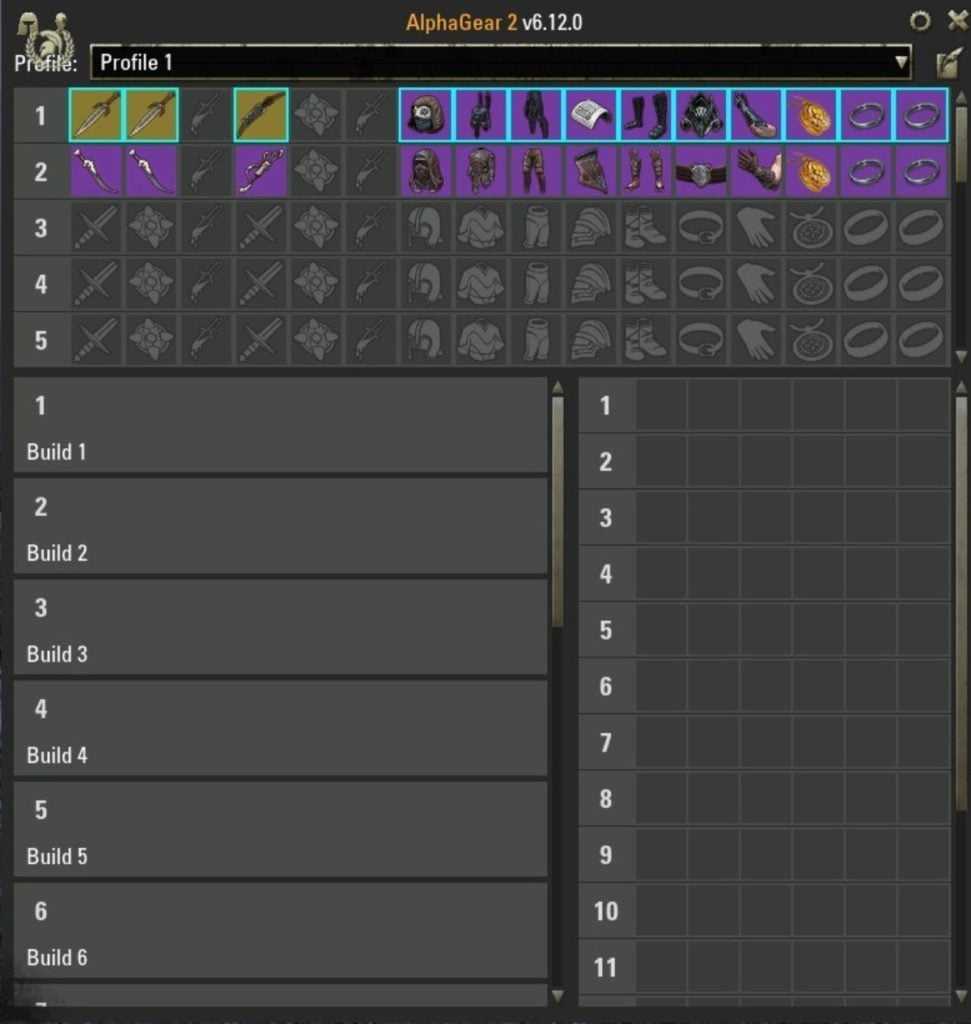Screen dimensions: 971x1024
Task: Click the hooded helm in gear set 2
Action: tap(426, 171)
